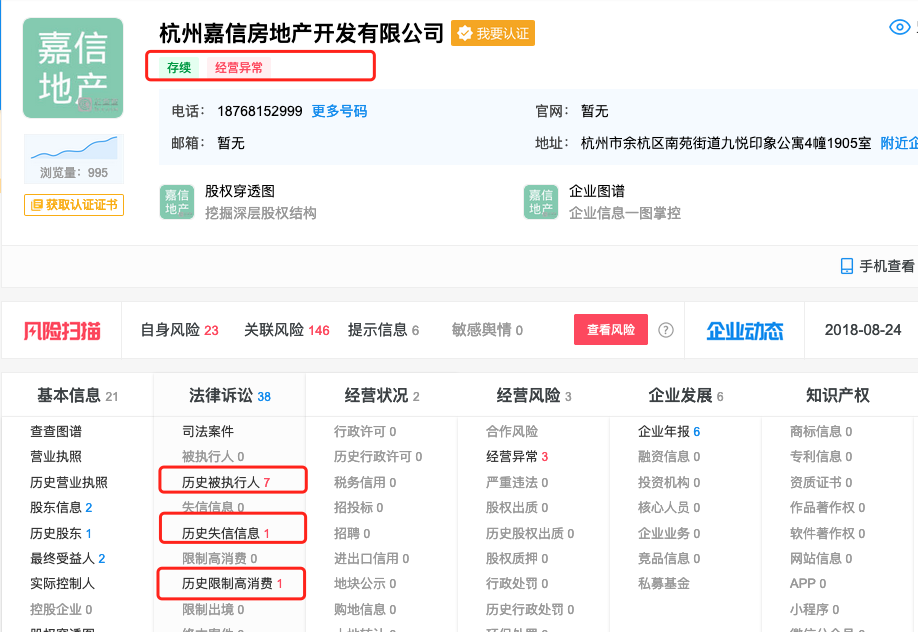Image resolution: width=918 pixels, height=632 pixels.
Task: Click the 行政许可 0 entry
Action: click(x=365, y=432)
